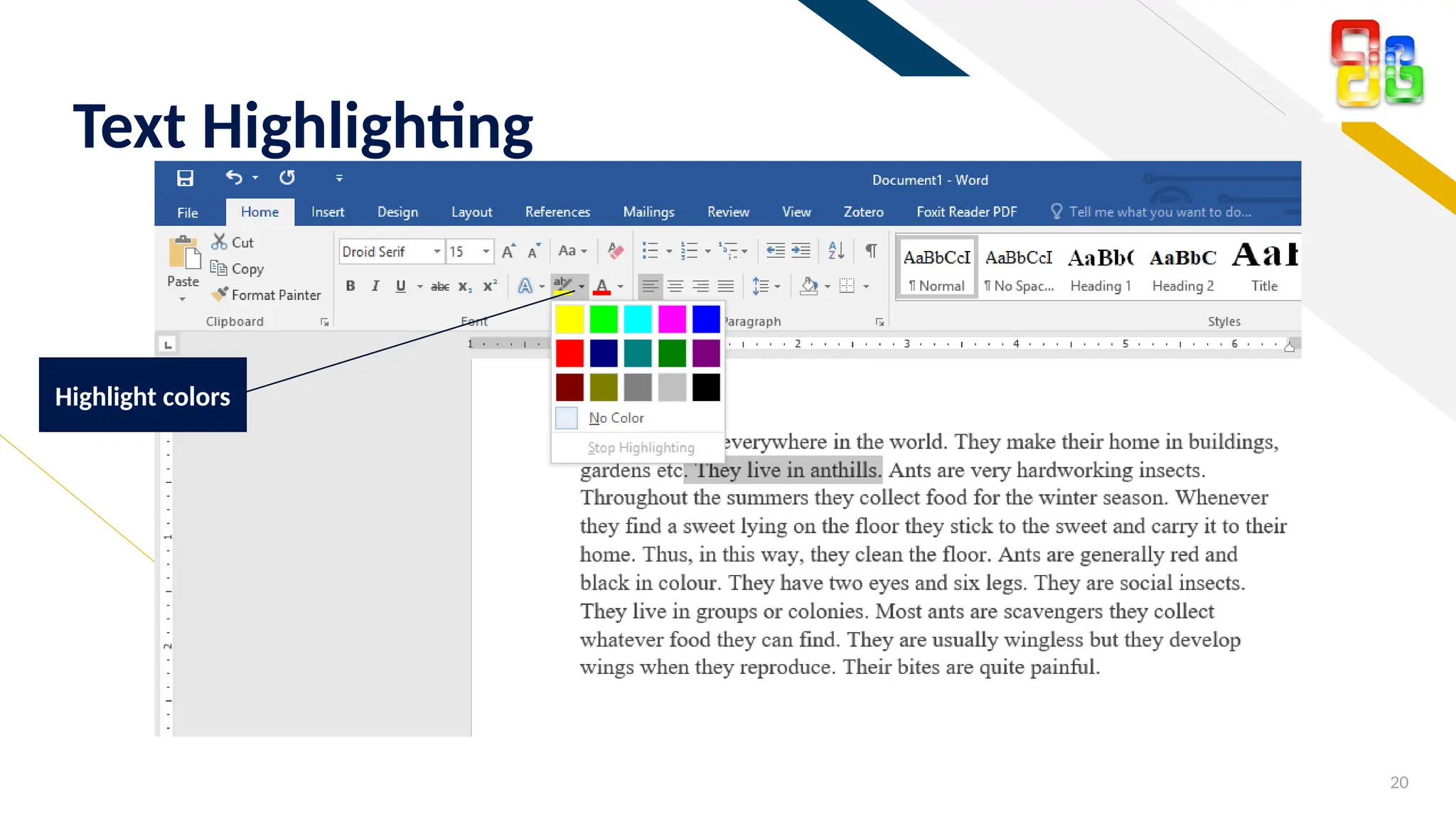
Task: Switch to the Design tab
Action: click(397, 212)
